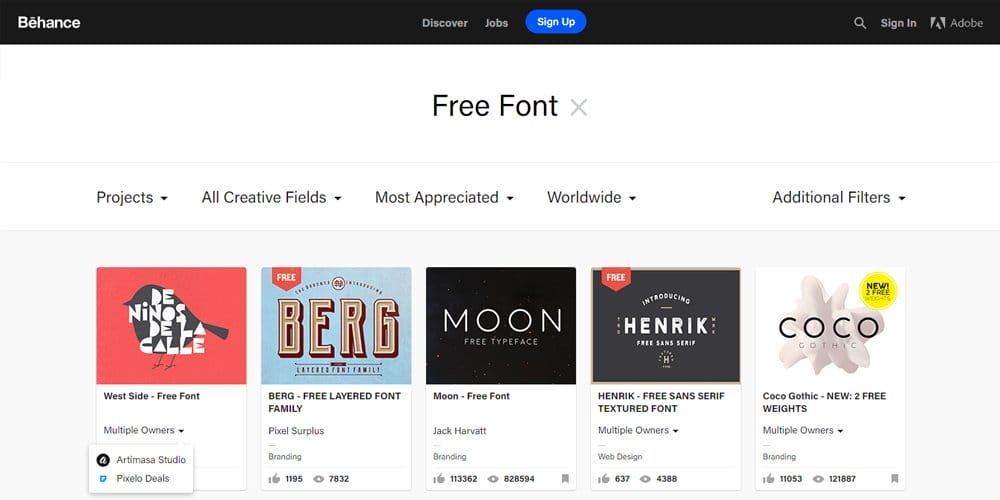Click the Sign Up button

click(555, 22)
